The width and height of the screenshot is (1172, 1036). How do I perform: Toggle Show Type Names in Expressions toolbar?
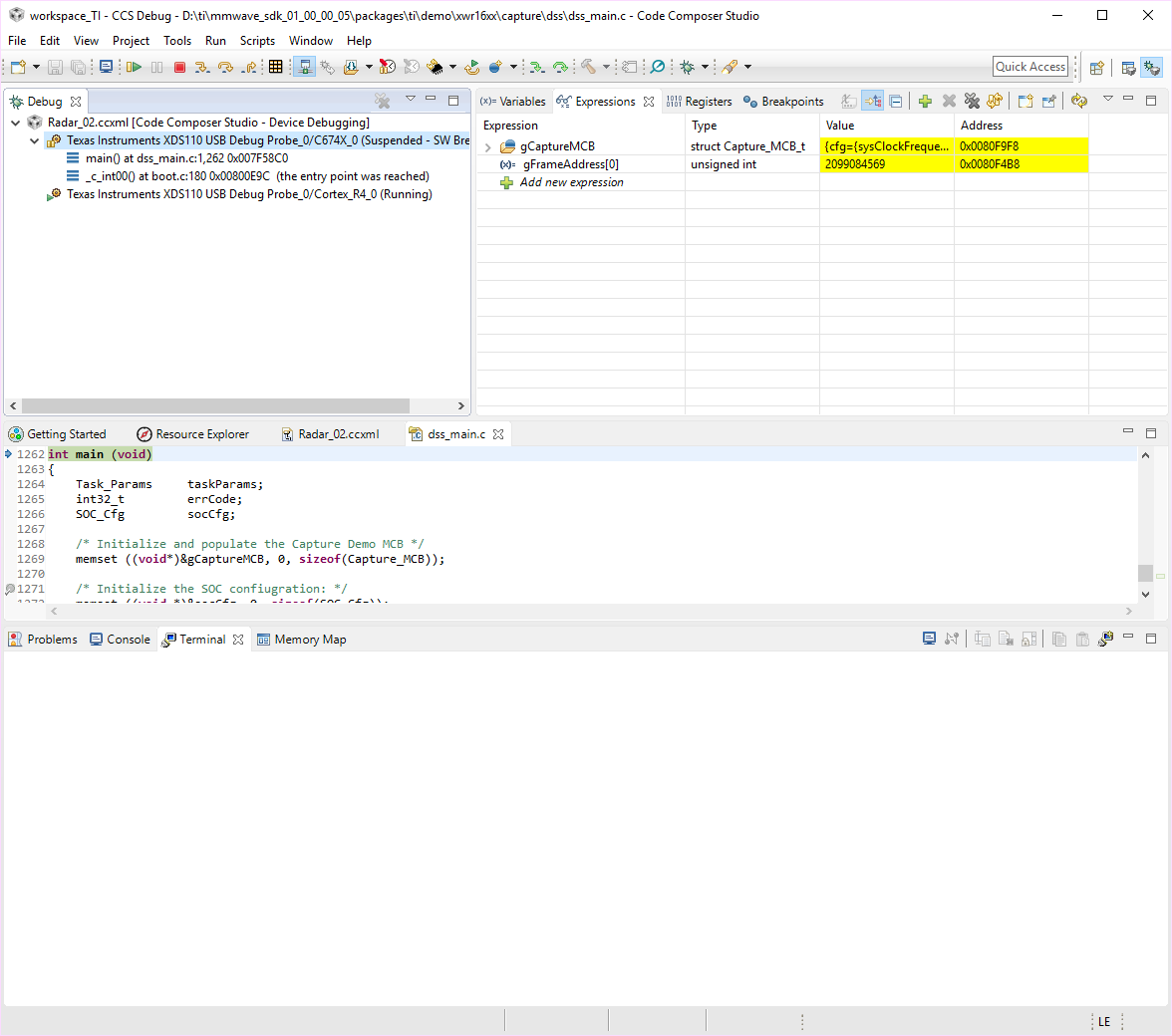click(848, 101)
